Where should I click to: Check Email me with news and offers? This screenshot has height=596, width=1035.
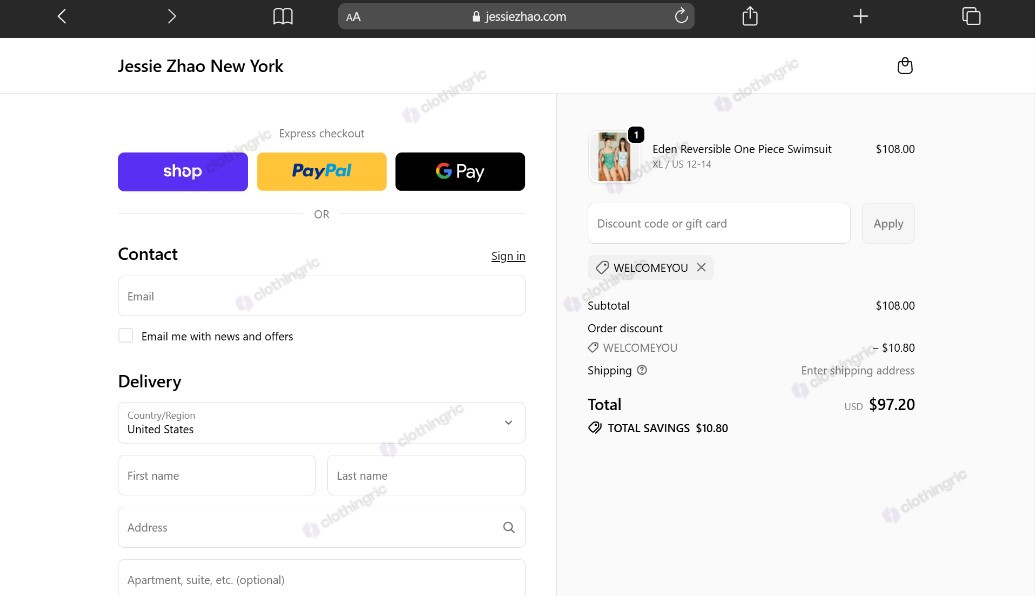point(125,335)
